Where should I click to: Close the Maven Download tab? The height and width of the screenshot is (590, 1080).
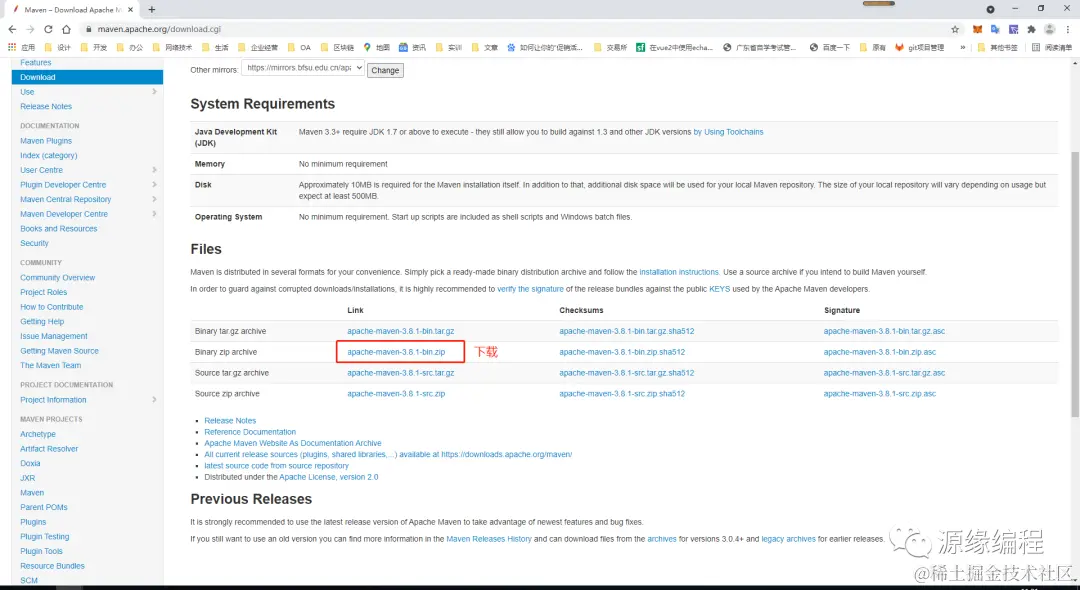pyautogui.click(x=131, y=10)
